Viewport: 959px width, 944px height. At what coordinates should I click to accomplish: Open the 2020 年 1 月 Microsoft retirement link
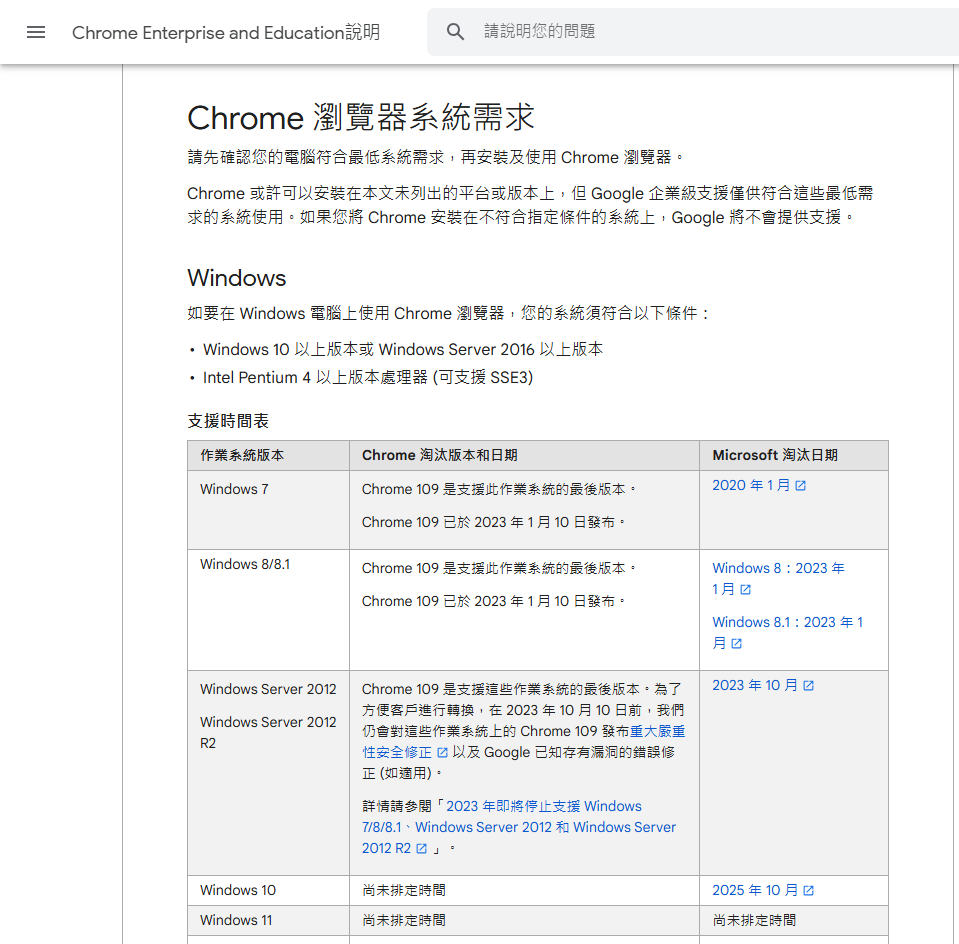click(751, 485)
